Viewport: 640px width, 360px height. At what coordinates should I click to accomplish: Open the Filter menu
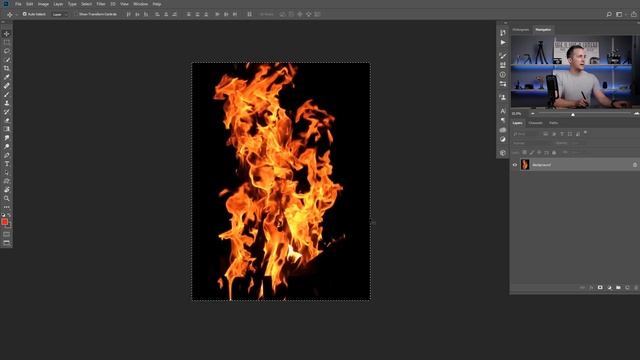(101, 4)
